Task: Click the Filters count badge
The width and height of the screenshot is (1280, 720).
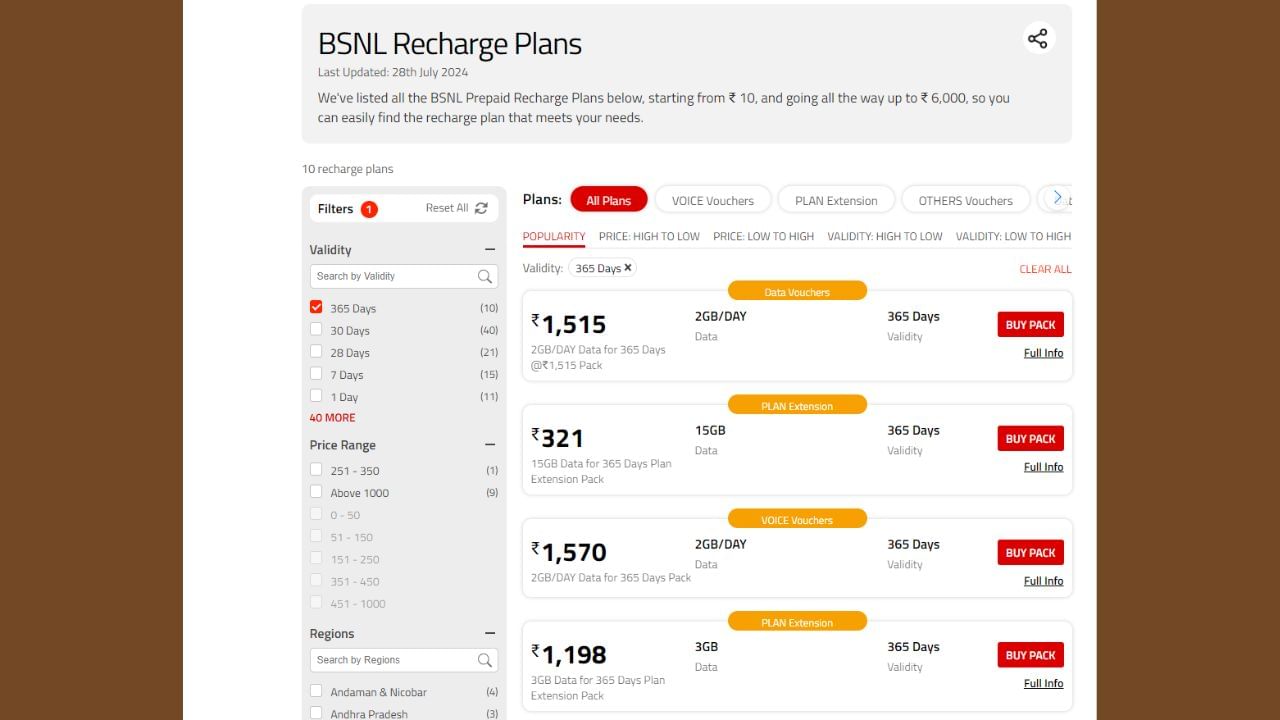Action: point(369,209)
